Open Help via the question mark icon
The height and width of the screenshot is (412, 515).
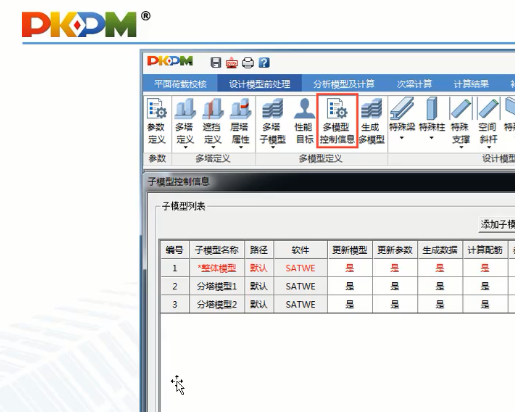pyautogui.click(x=264, y=62)
